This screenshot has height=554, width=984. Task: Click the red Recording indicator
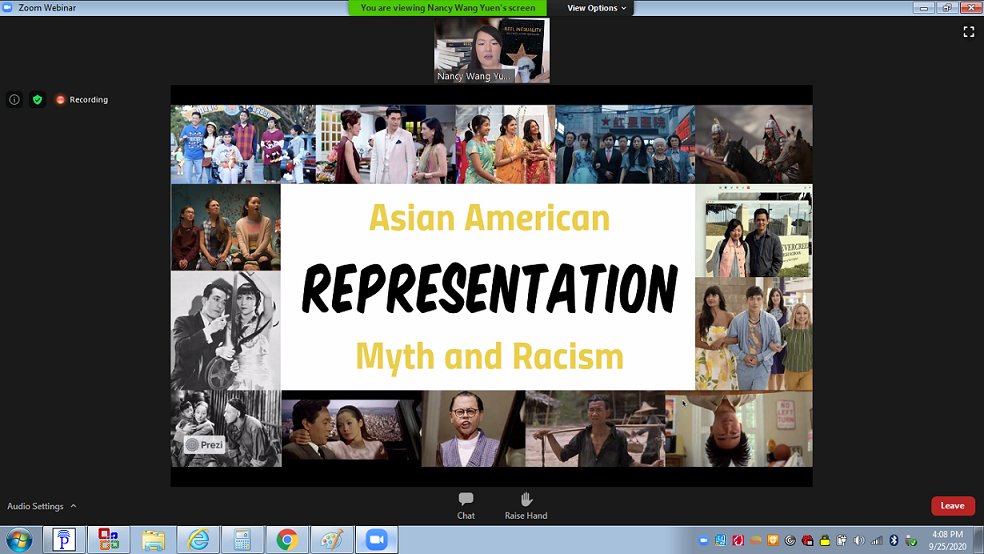(x=82, y=99)
